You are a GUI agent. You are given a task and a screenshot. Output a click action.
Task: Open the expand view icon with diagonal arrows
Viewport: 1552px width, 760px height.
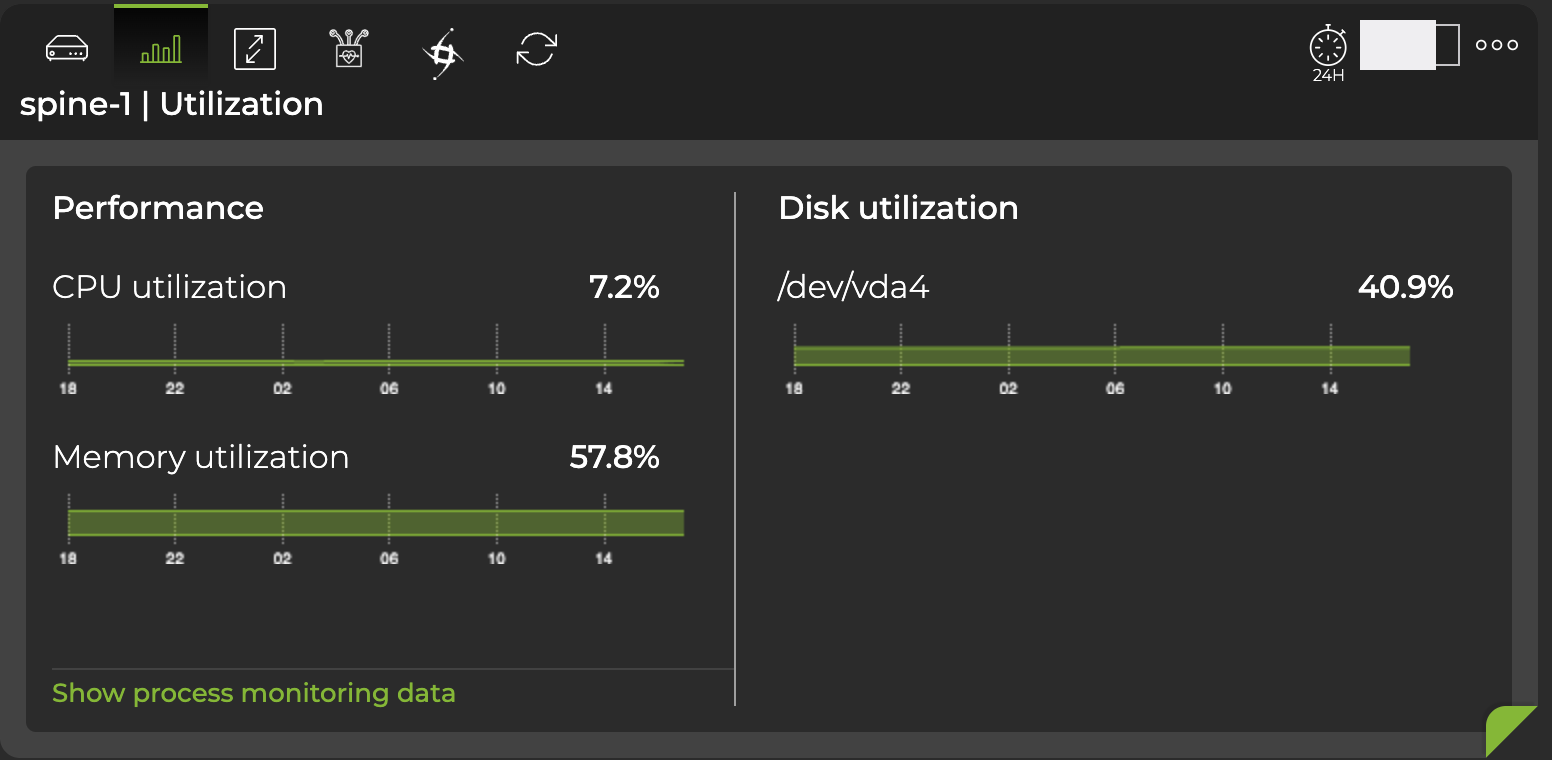(x=254, y=48)
